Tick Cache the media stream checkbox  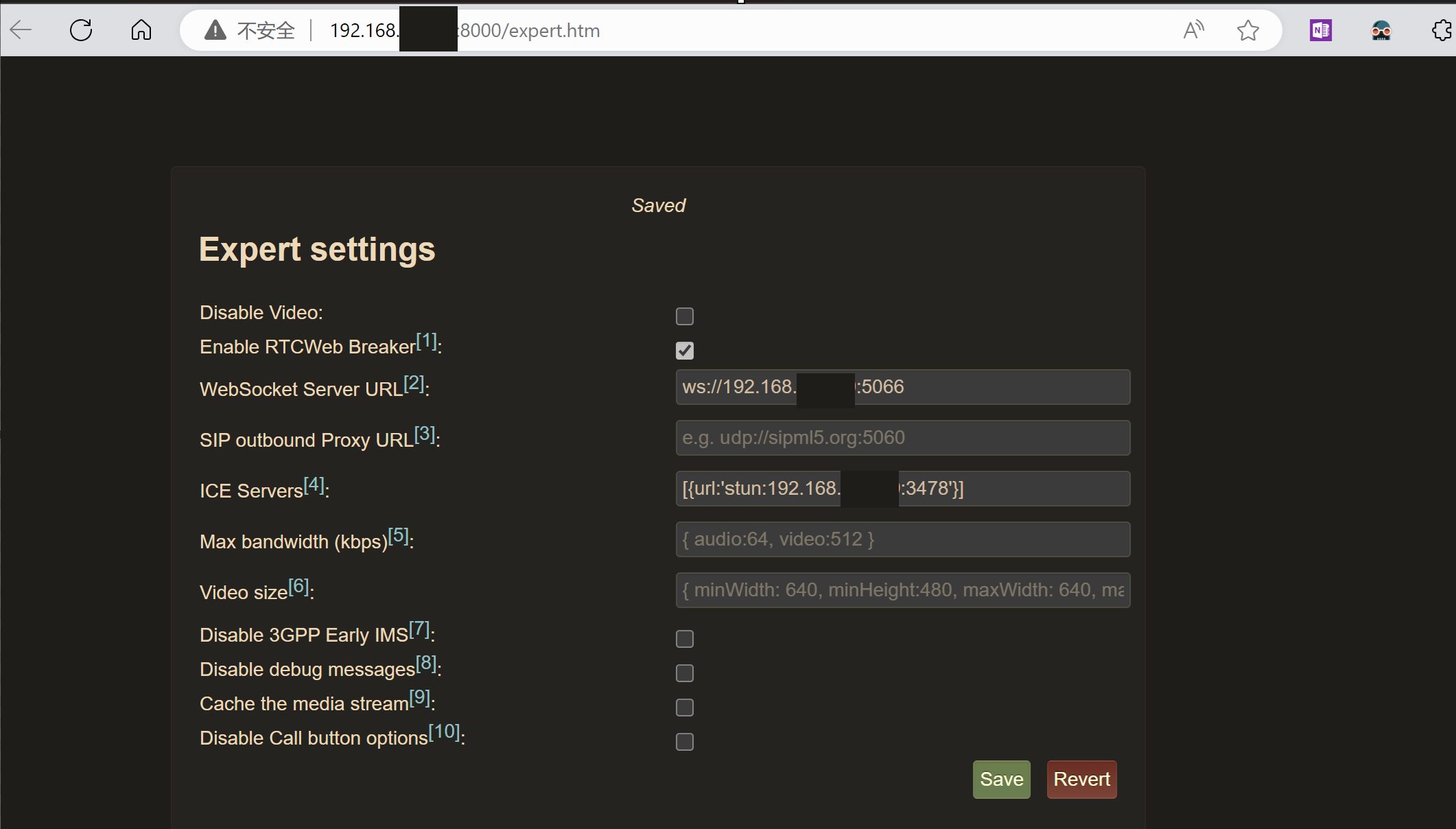[x=684, y=708]
